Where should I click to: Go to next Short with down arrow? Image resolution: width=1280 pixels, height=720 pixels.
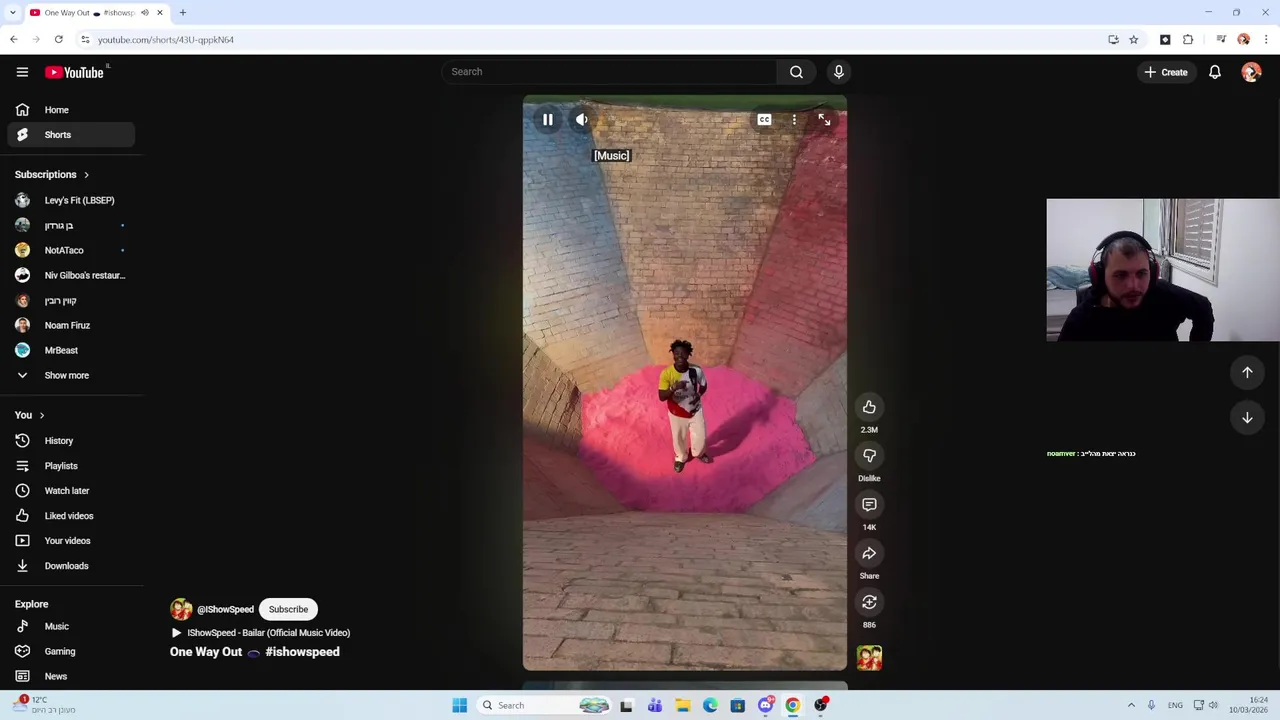point(1247,418)
